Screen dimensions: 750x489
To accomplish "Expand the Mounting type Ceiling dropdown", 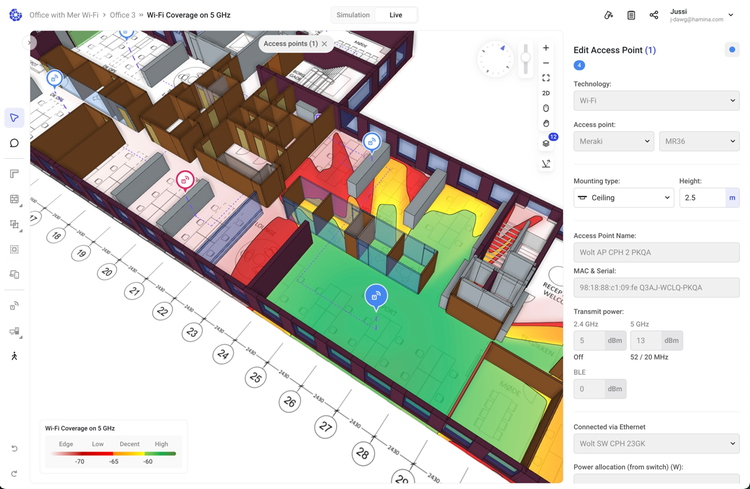I will point(623,198).
